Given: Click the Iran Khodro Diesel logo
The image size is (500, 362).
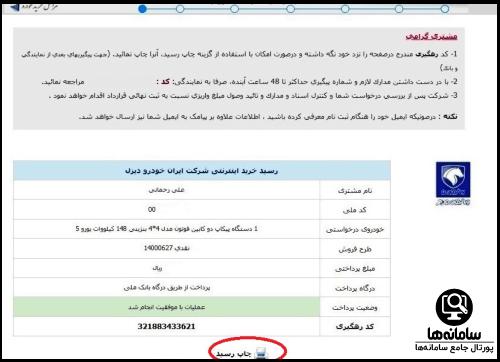Looking at the screenshot, I should [453, 183].
